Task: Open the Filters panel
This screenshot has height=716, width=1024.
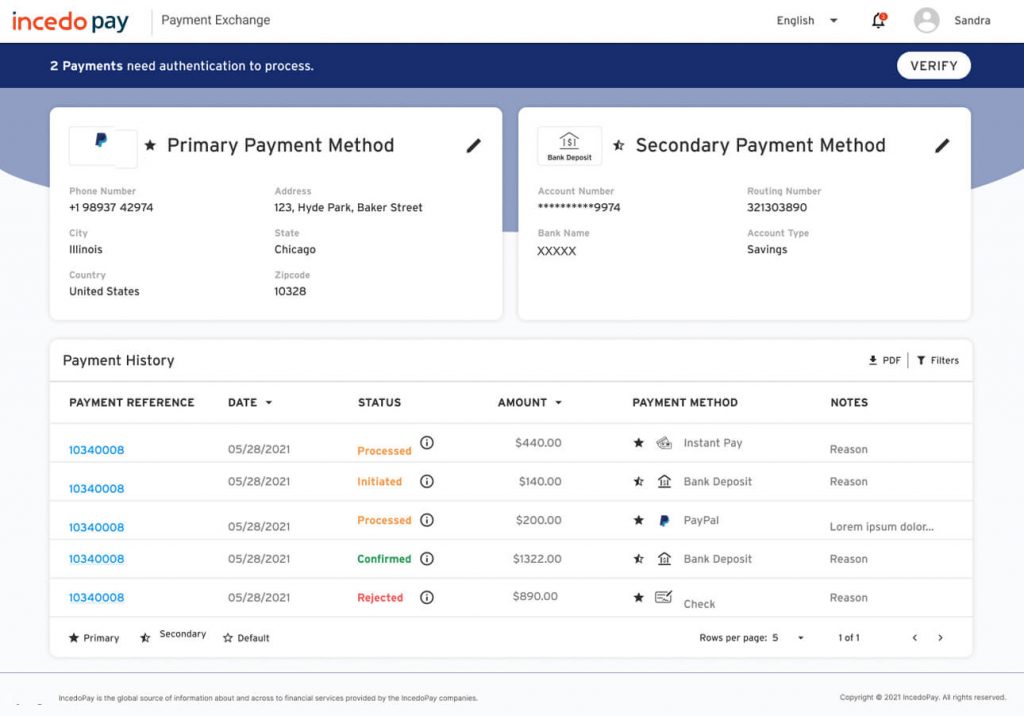Action: (x=937, y=360)
